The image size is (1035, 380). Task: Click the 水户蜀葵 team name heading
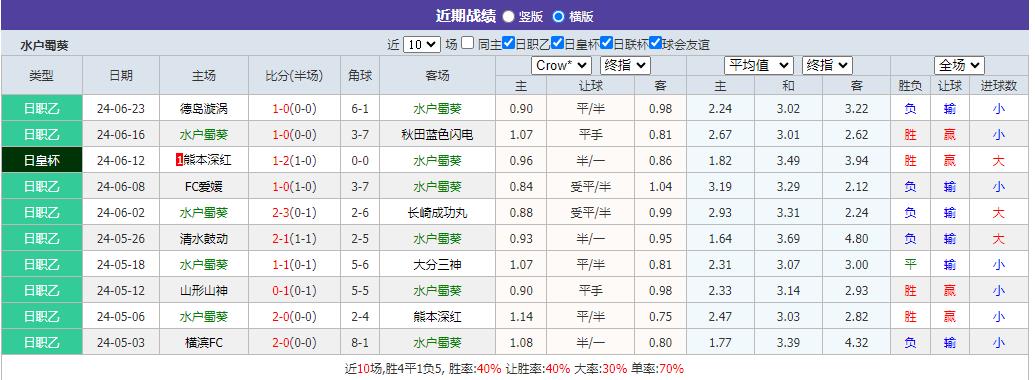[x=44, y=46]
